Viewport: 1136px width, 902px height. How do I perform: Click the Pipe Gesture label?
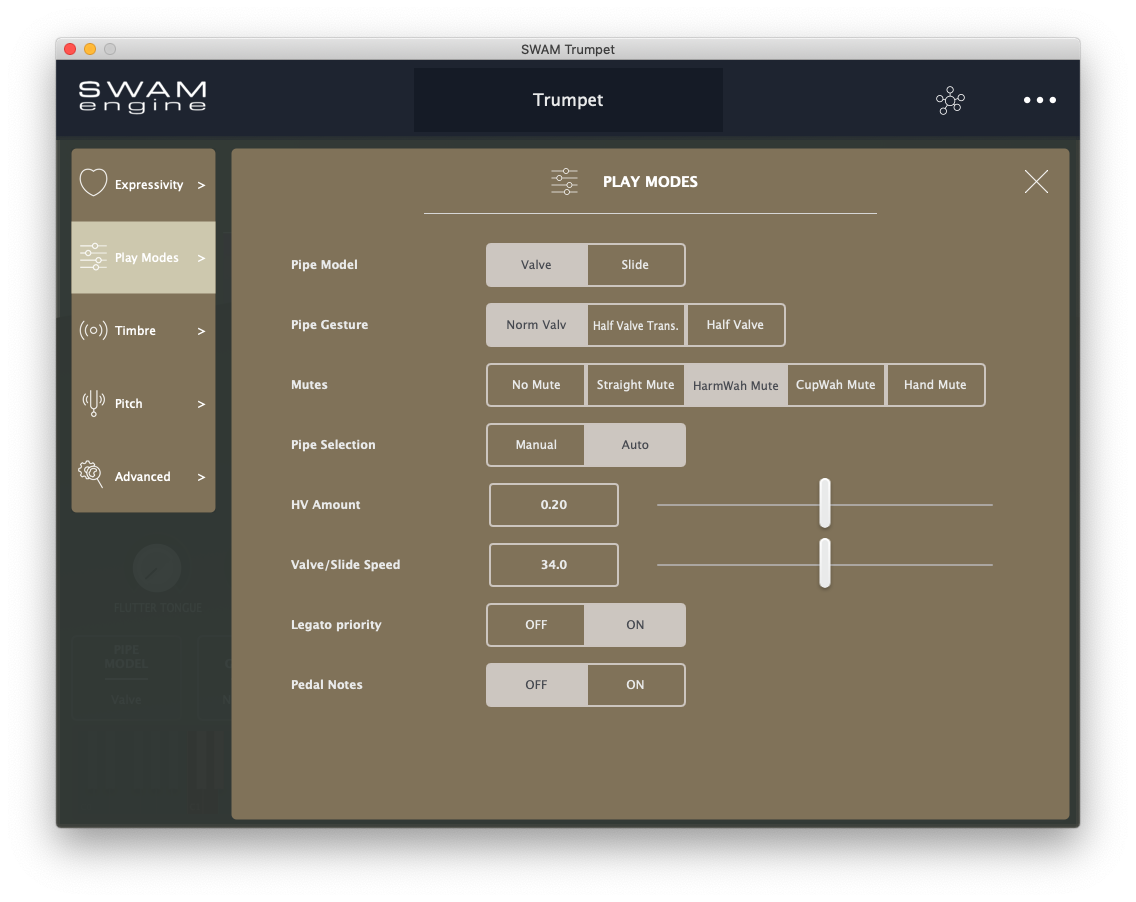click(x=330, y=325)
